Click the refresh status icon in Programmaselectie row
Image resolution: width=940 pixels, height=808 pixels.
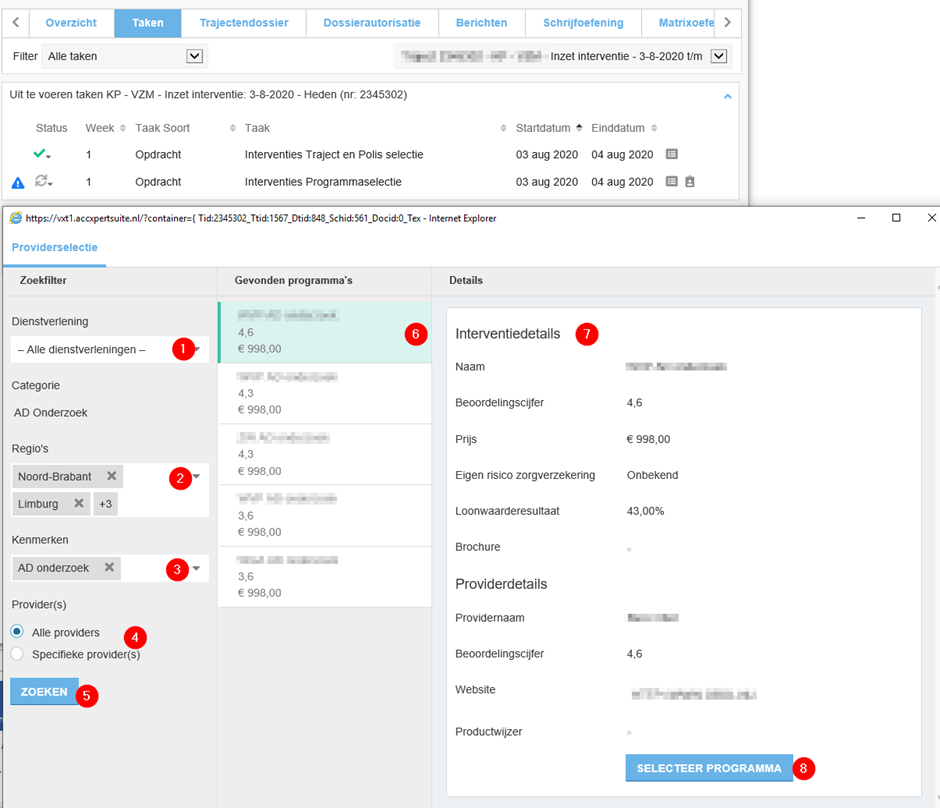coord(41,181)
